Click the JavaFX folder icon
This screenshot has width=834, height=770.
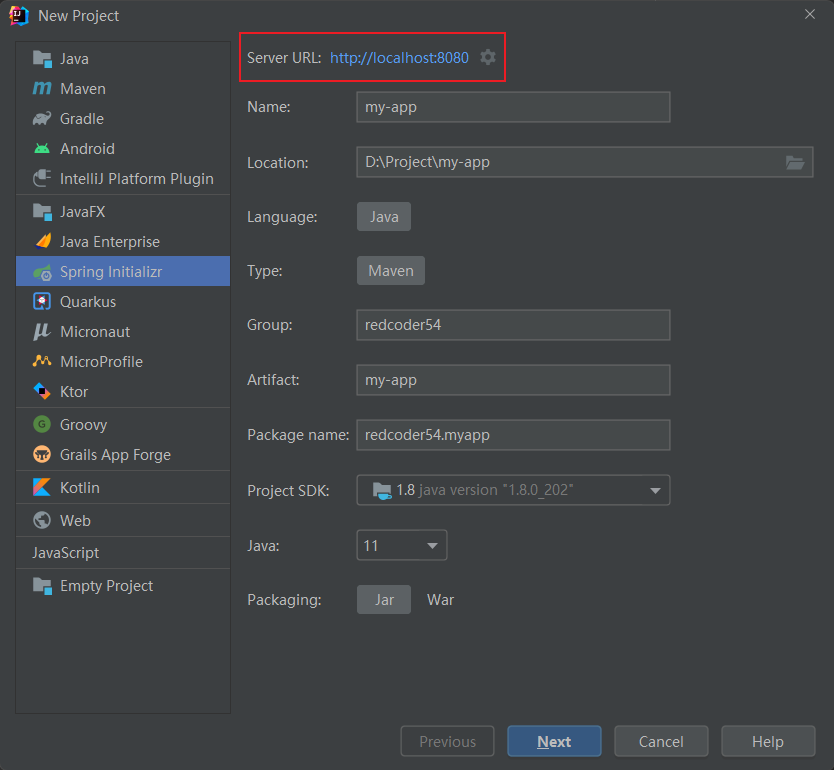pyautogui.click(x=42, y=212)
